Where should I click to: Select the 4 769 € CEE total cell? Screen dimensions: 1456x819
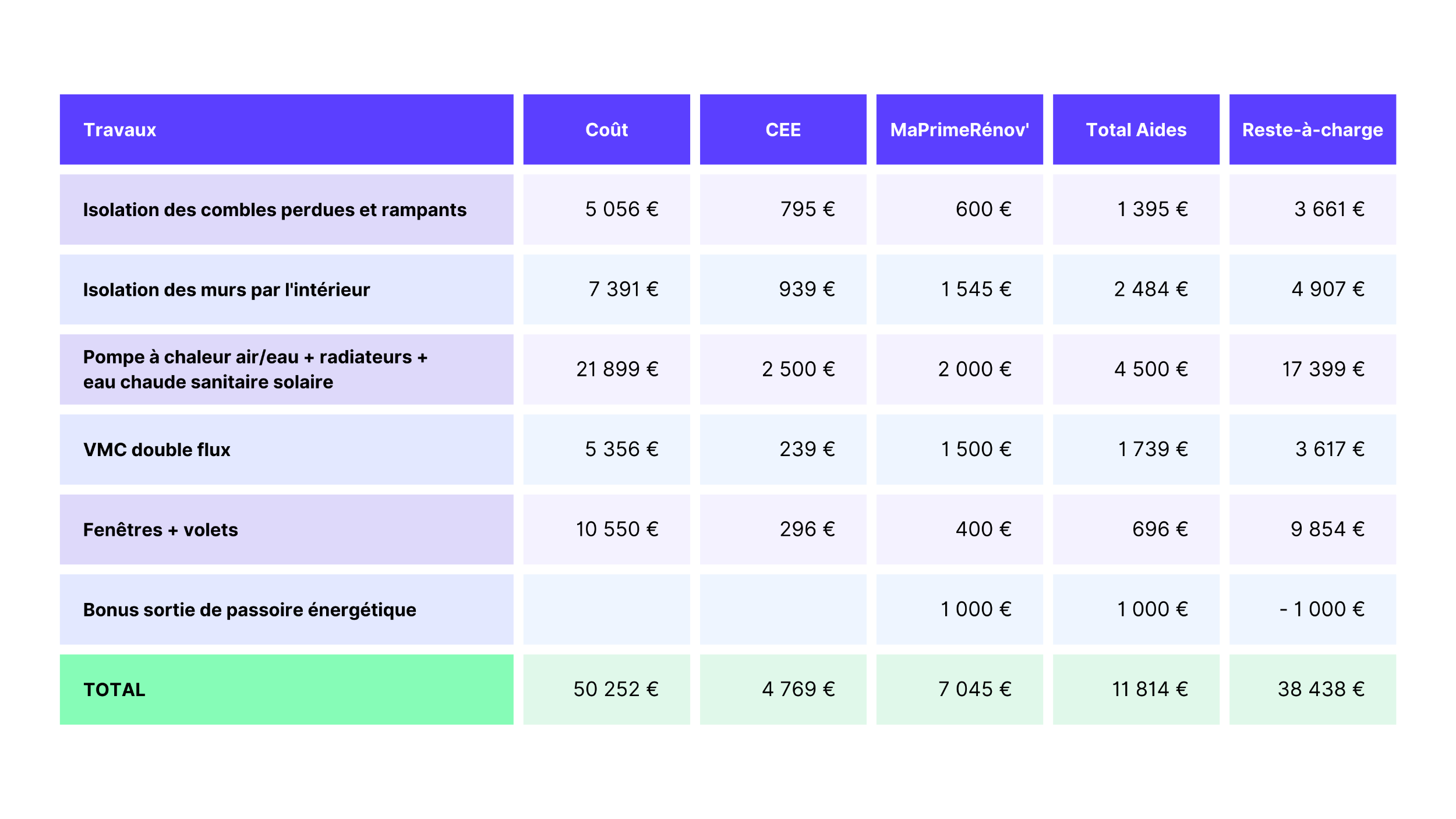click(783, 689)
